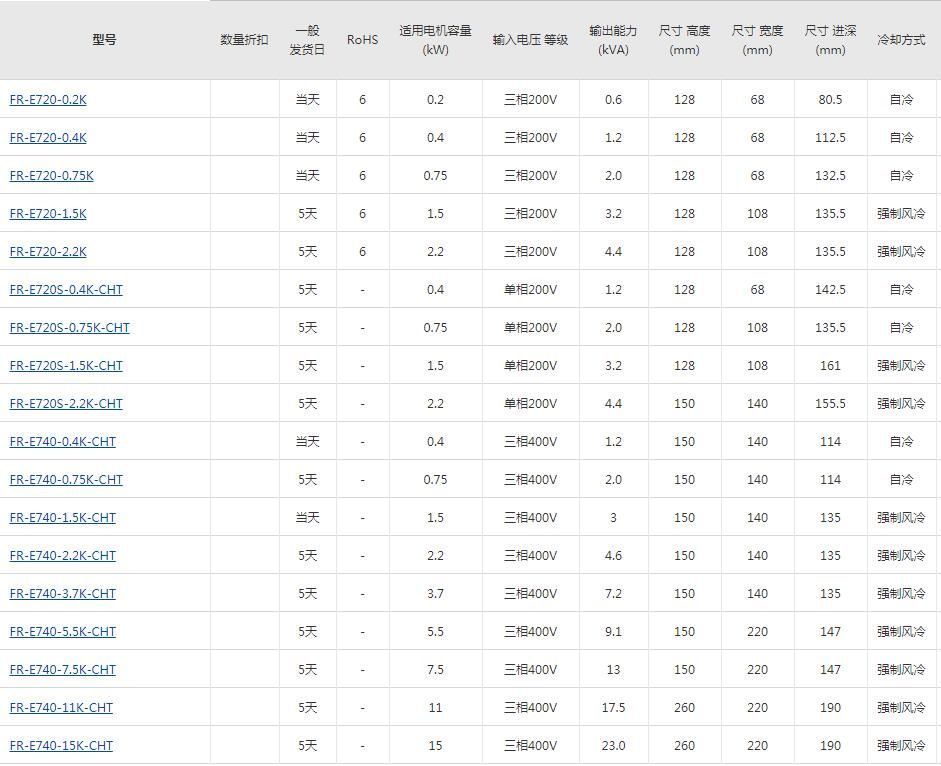941x766 pixels.
Task: Select the 7.2 kVA output cell
Action: (613, 594)
